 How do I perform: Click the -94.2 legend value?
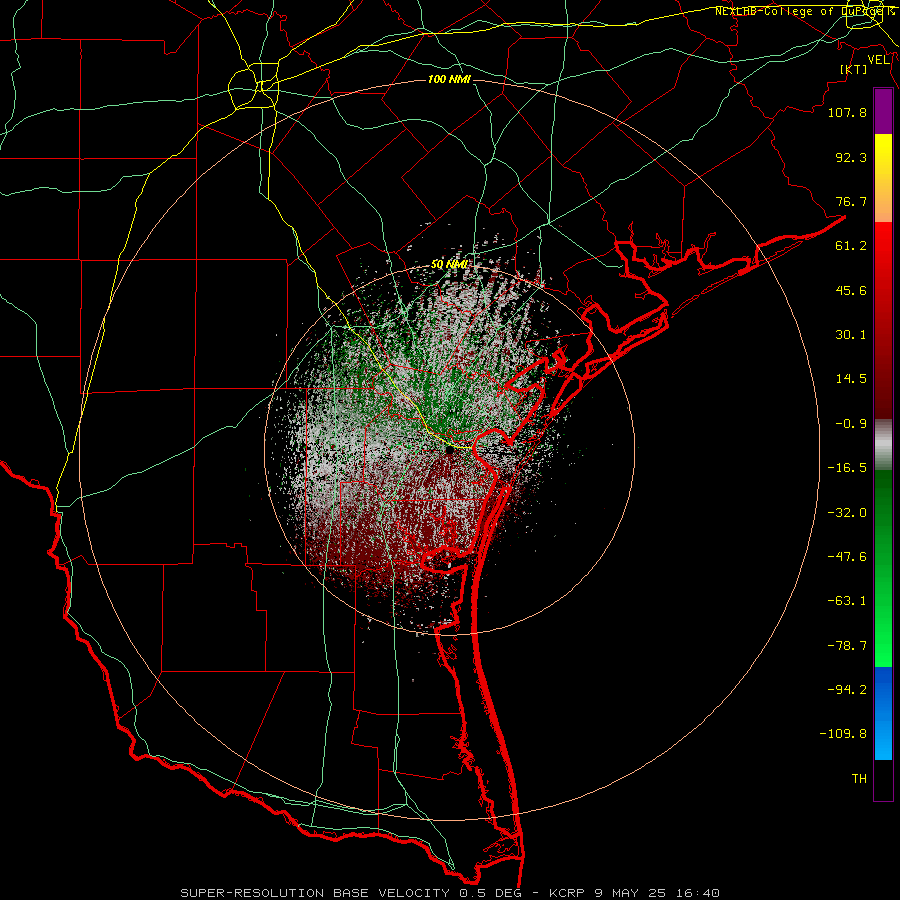847,690
